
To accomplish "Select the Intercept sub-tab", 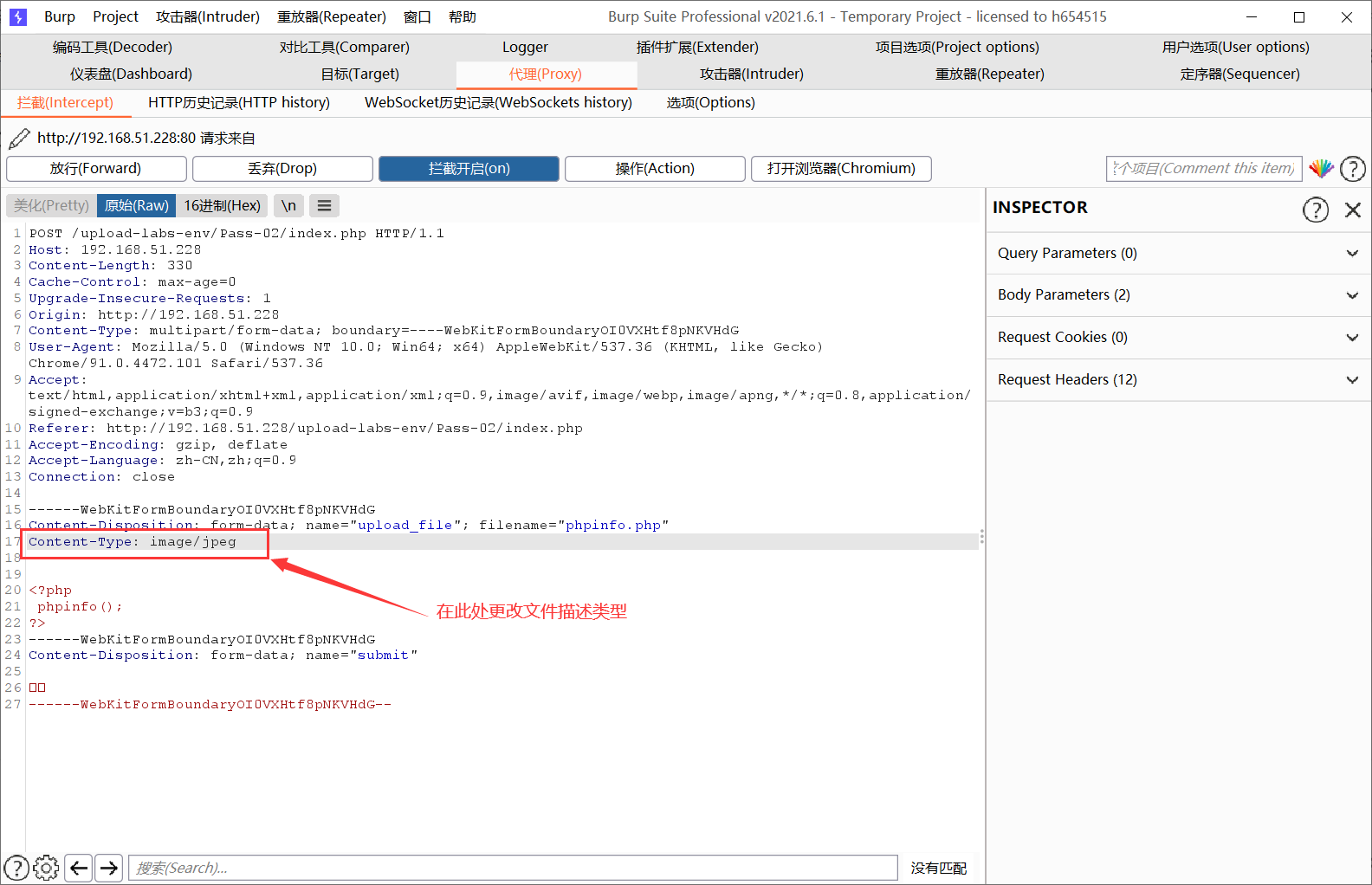I will pyautogui.click(x=66, y=102).
